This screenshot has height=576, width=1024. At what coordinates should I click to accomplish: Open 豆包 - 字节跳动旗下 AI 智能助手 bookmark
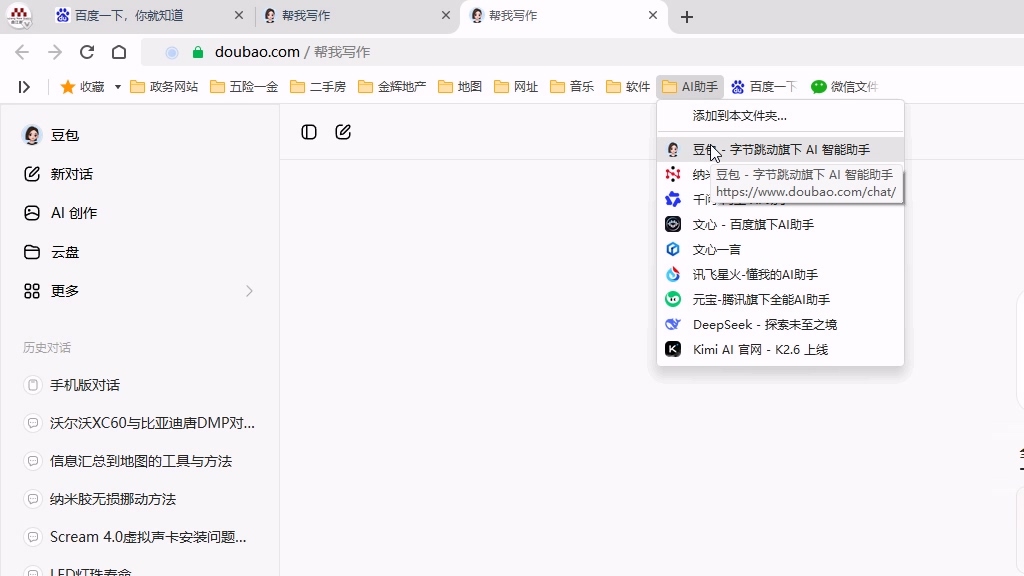pos(780,150)
